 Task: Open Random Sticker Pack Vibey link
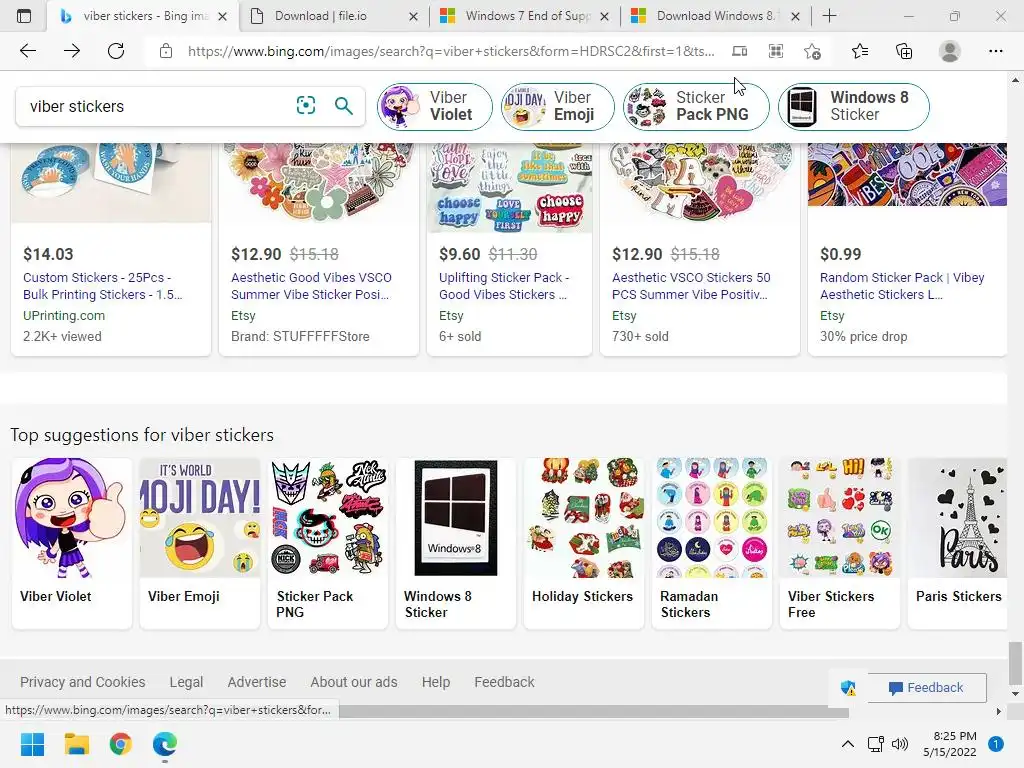[902, 286]
